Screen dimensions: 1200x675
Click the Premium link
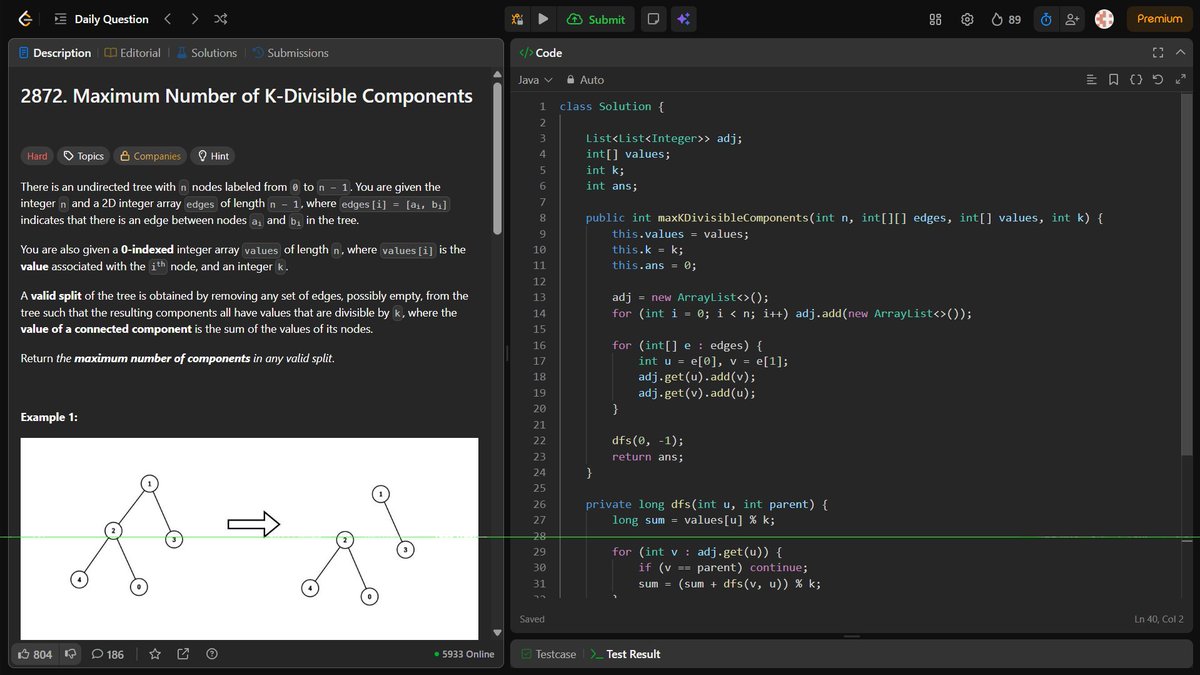tap(1157, 18)
